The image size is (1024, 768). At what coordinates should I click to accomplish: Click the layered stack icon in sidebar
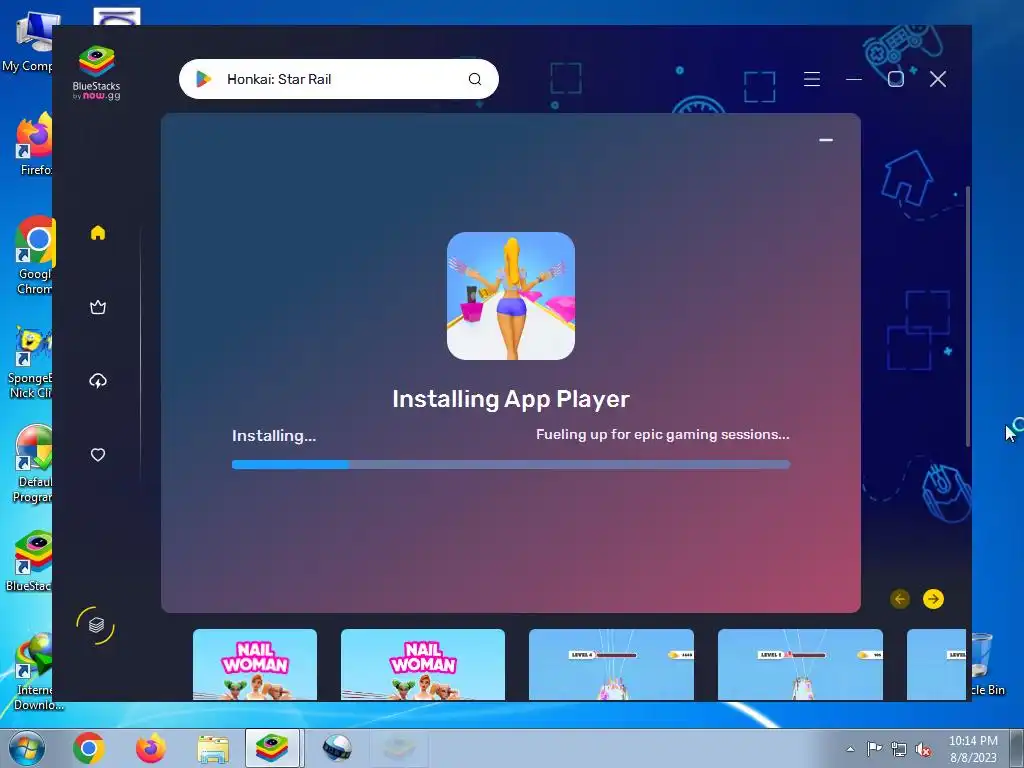96,626
